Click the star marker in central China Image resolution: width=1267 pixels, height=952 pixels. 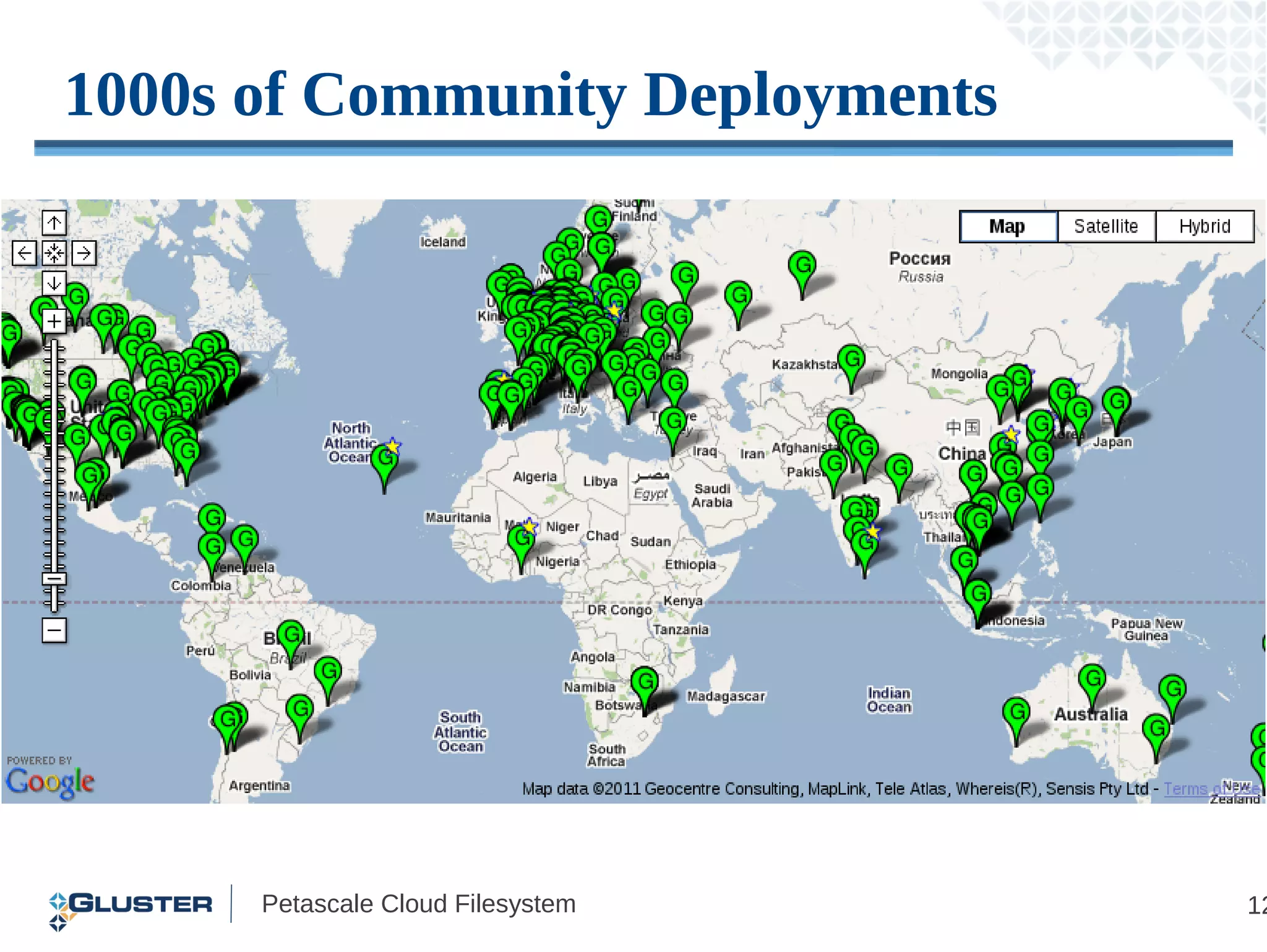(1011, 434)
